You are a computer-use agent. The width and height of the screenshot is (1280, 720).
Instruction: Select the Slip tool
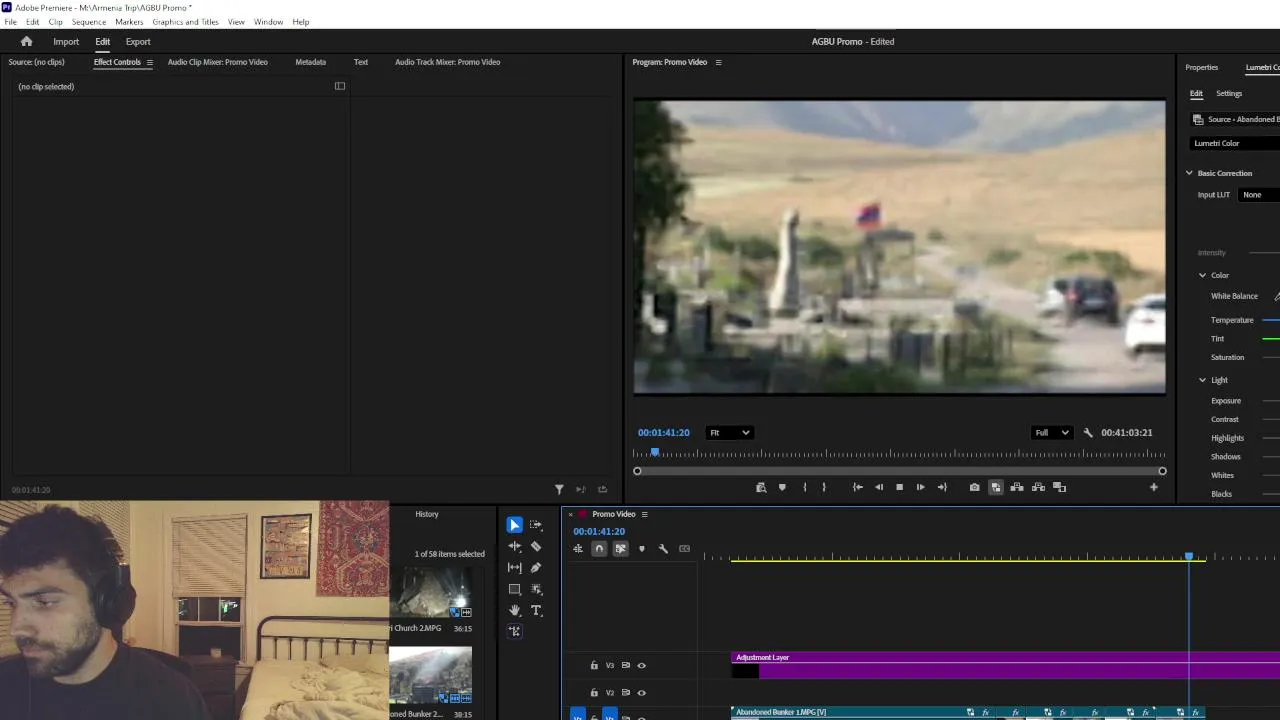pos(514,567)
